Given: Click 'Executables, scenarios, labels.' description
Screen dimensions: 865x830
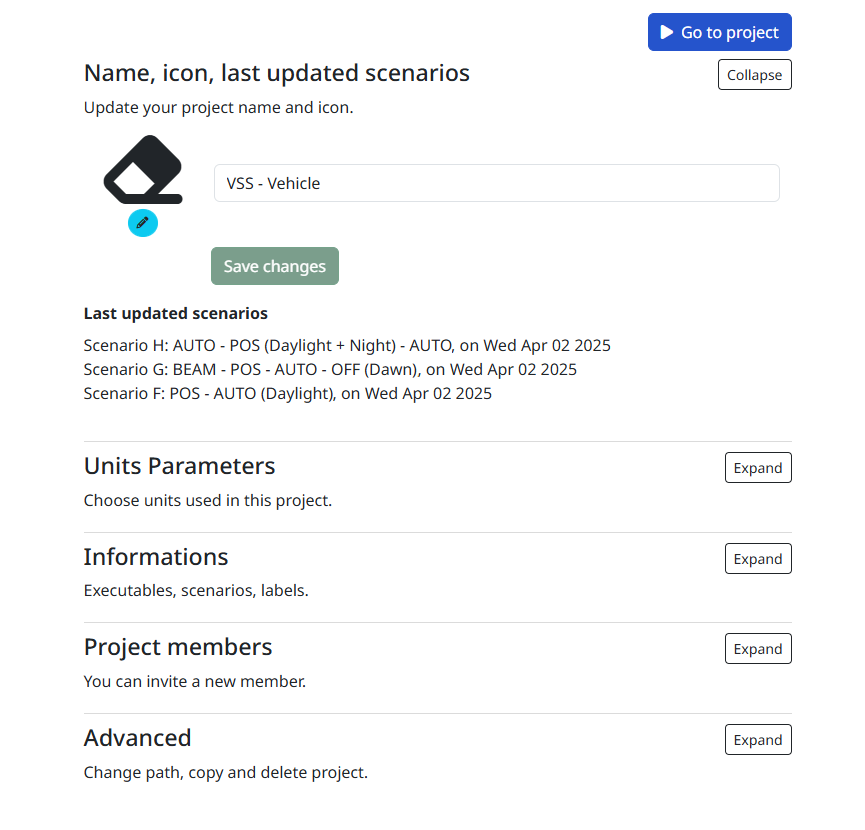Looking at the screenshot, I should point(196,591).
